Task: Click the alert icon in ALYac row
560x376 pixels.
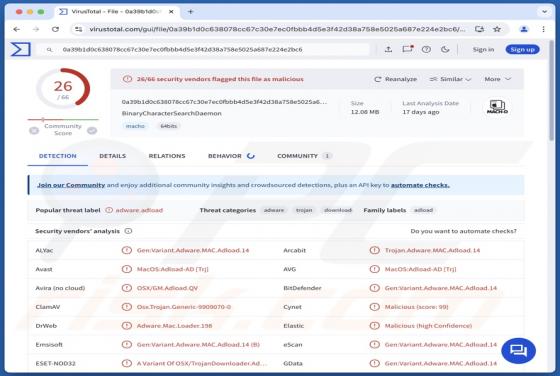Action: coord(126,250)
